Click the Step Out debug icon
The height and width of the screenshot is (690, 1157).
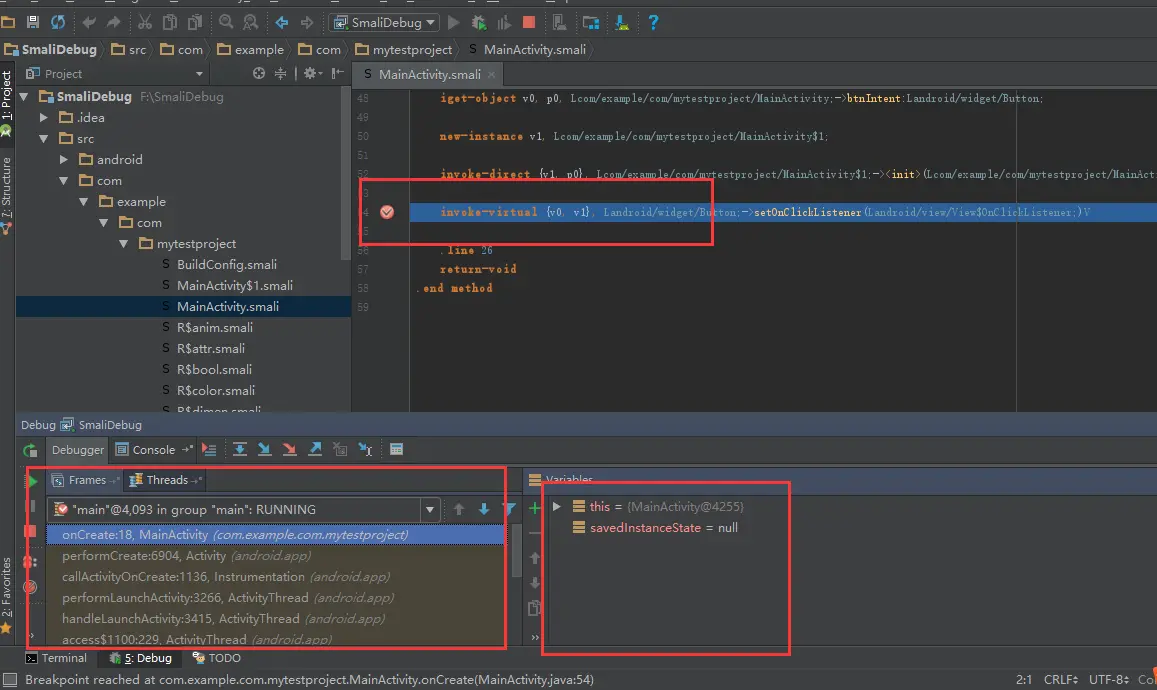[315, 449]
